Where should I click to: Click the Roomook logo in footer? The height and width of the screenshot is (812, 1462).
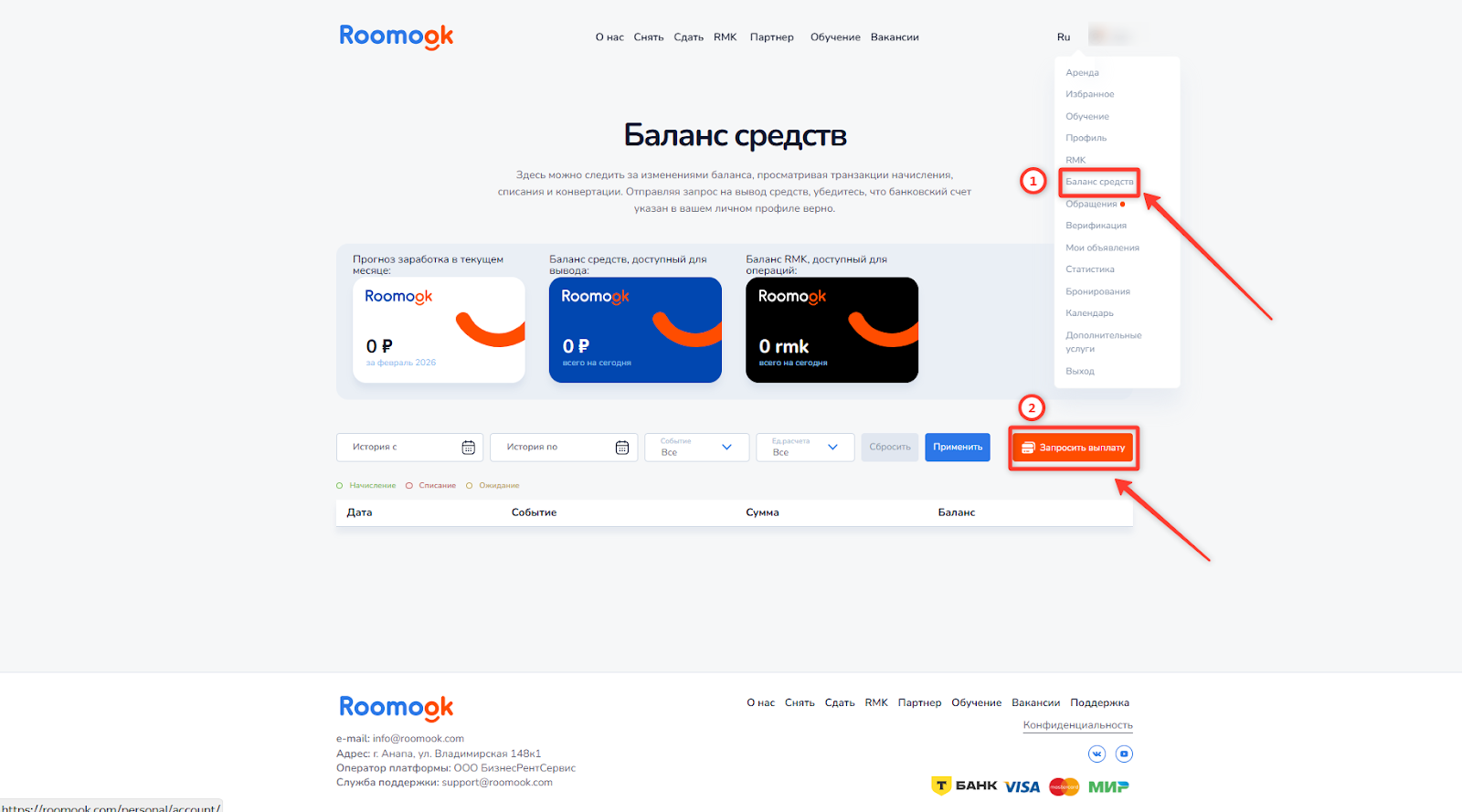[x=397, y=708]
